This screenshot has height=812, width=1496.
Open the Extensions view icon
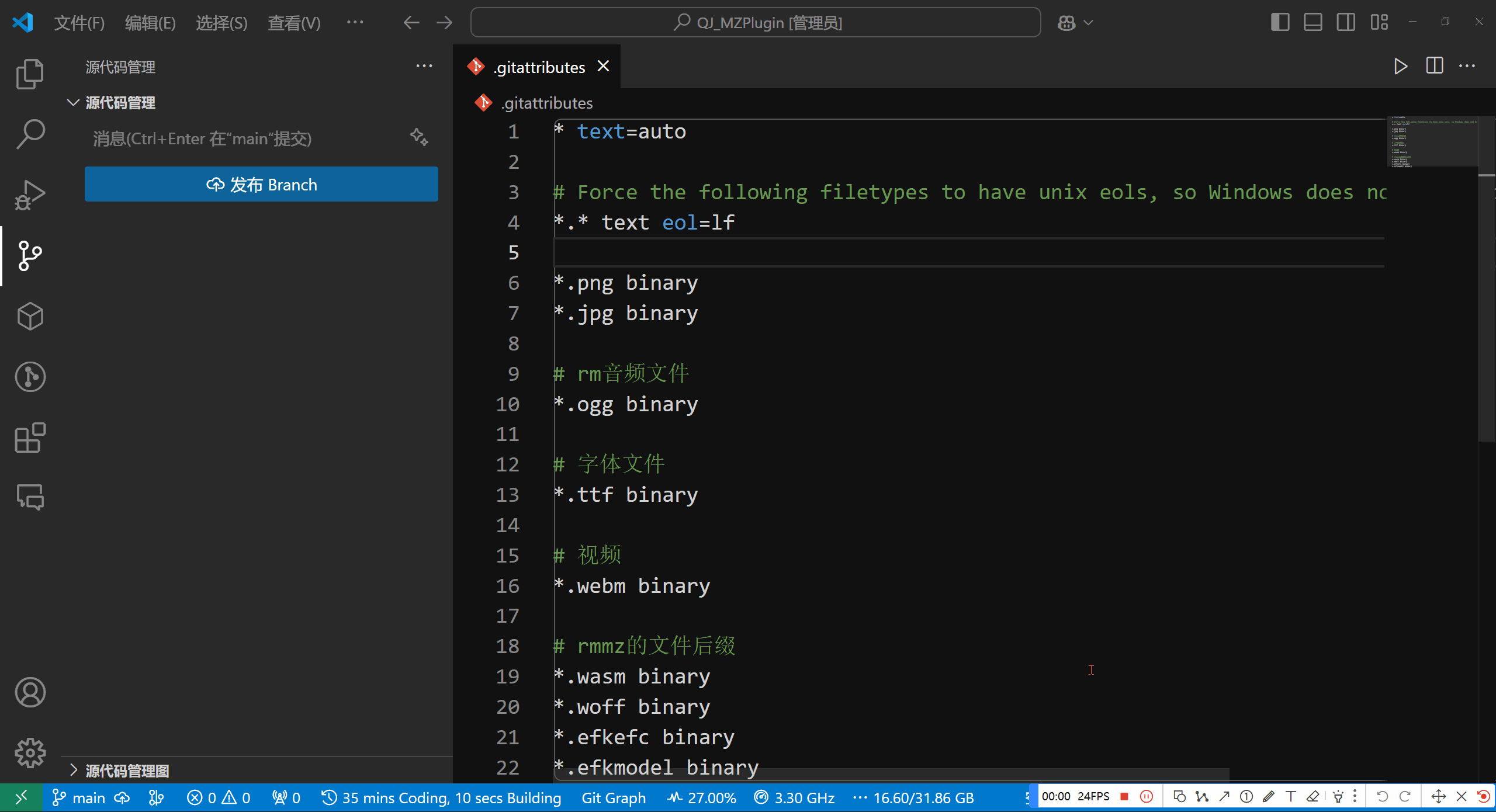(30, 438)
